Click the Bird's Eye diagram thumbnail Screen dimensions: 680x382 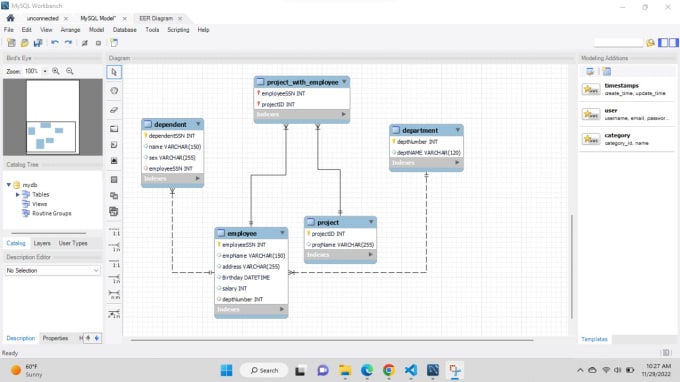pyautogui.click(x=53, y=117)
